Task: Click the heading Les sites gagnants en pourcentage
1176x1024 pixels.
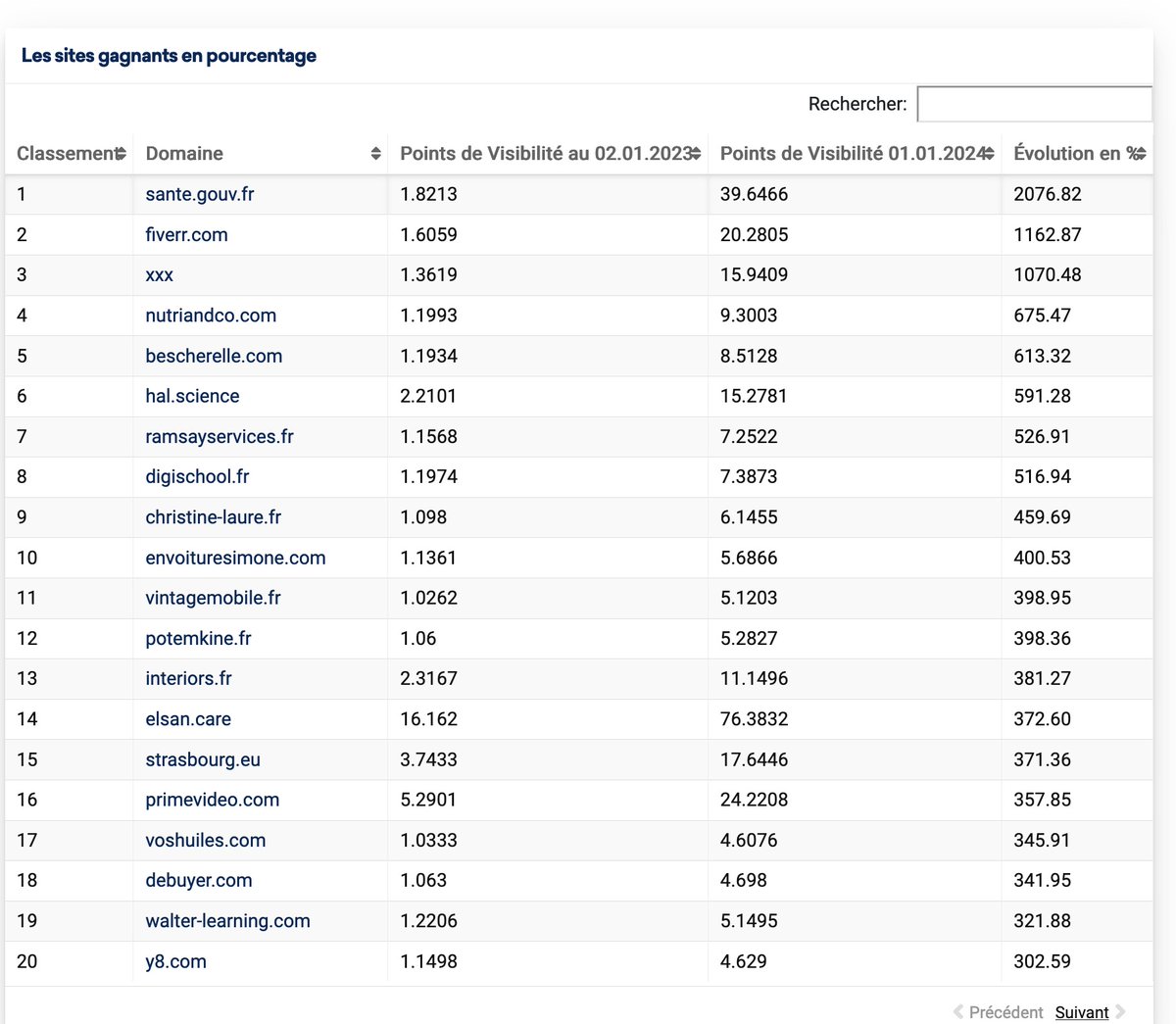Action: (x=169, y=56)
